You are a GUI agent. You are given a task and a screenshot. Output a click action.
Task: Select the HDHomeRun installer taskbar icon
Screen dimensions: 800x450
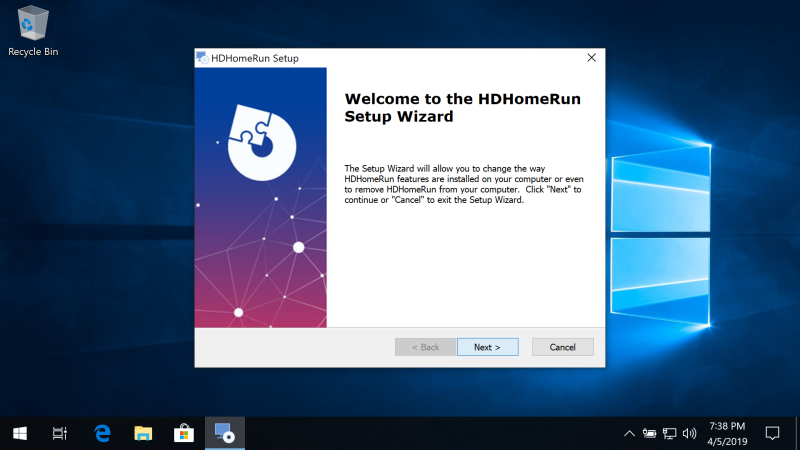coord(224,434)
